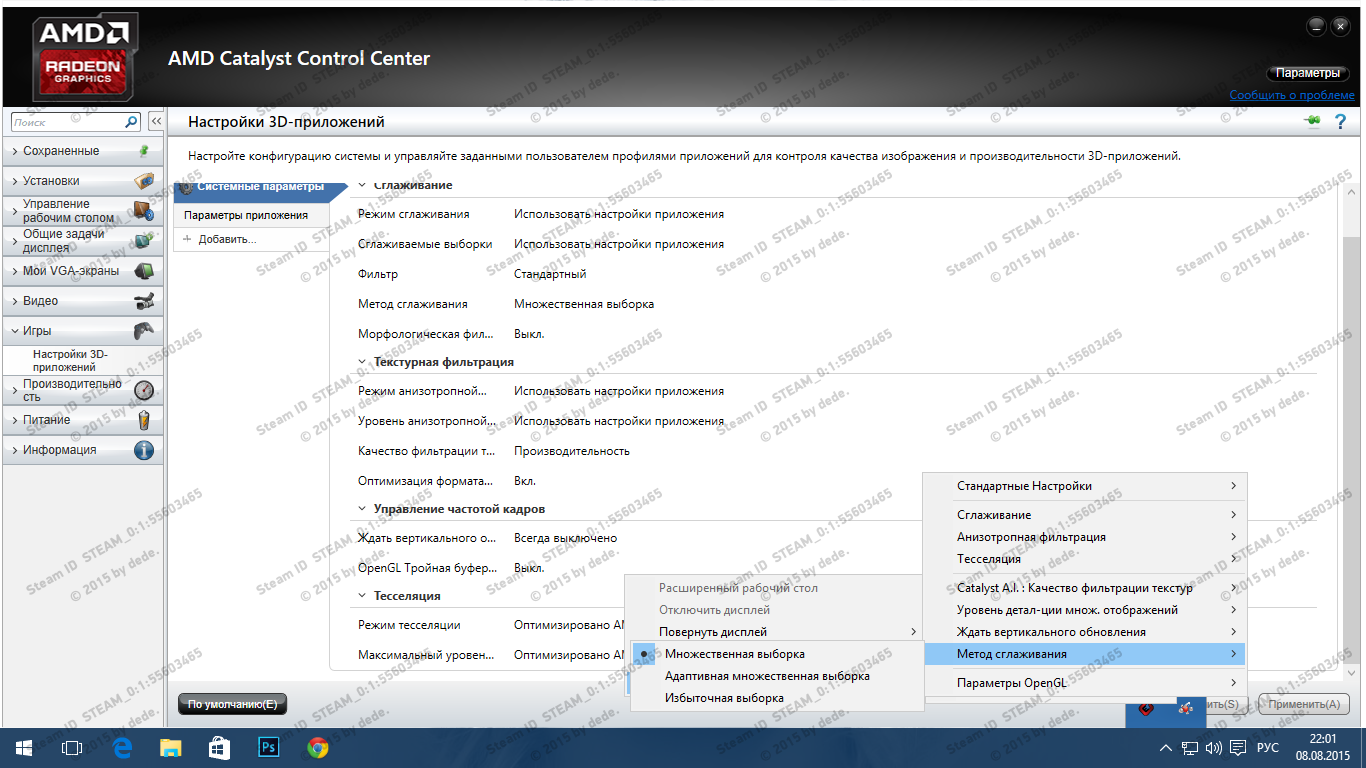
Task: Click the Параметры button in the header
Action: tap(1307, 73)
